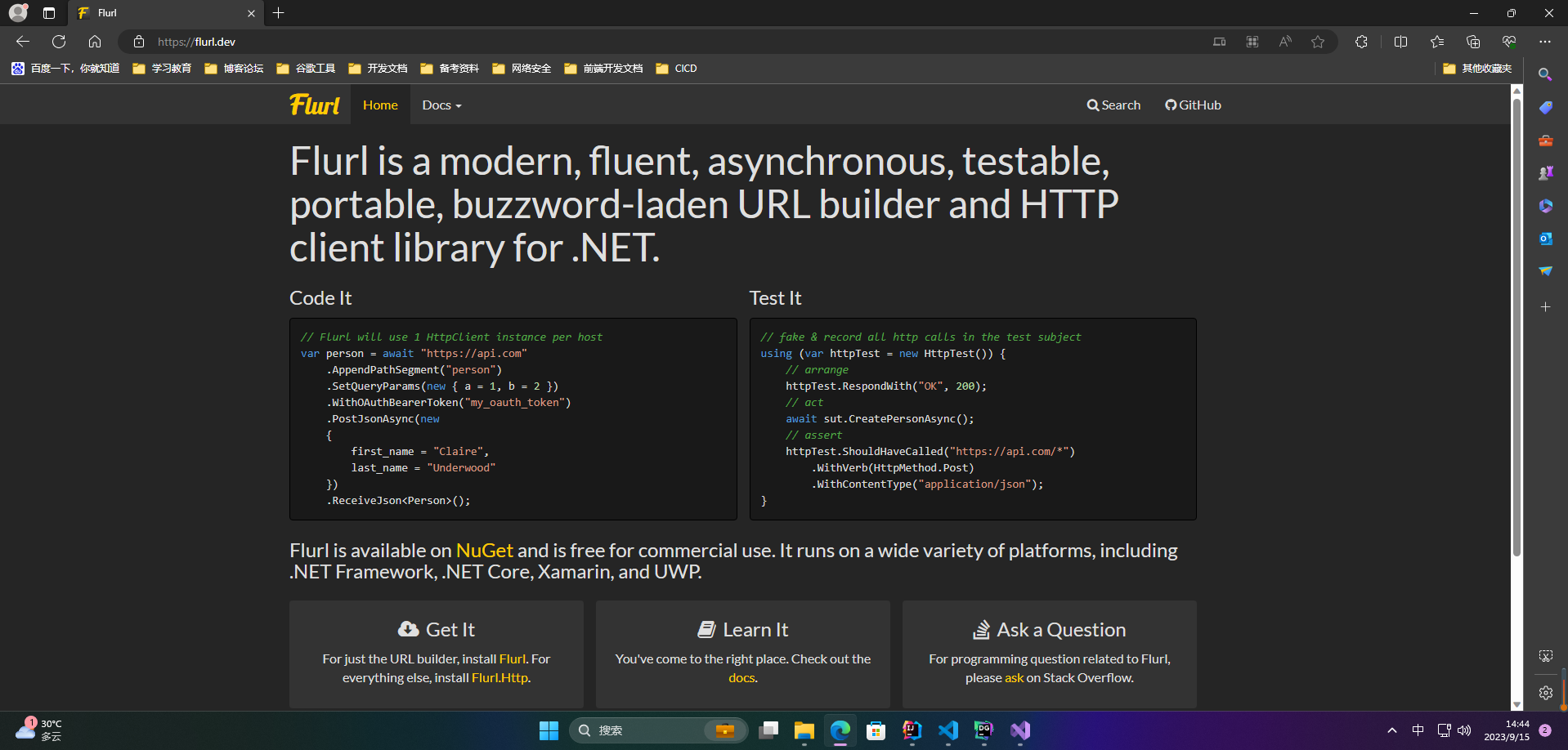
Task: Open the sidebar Microsoft 365 icon
Action: 1545,206
